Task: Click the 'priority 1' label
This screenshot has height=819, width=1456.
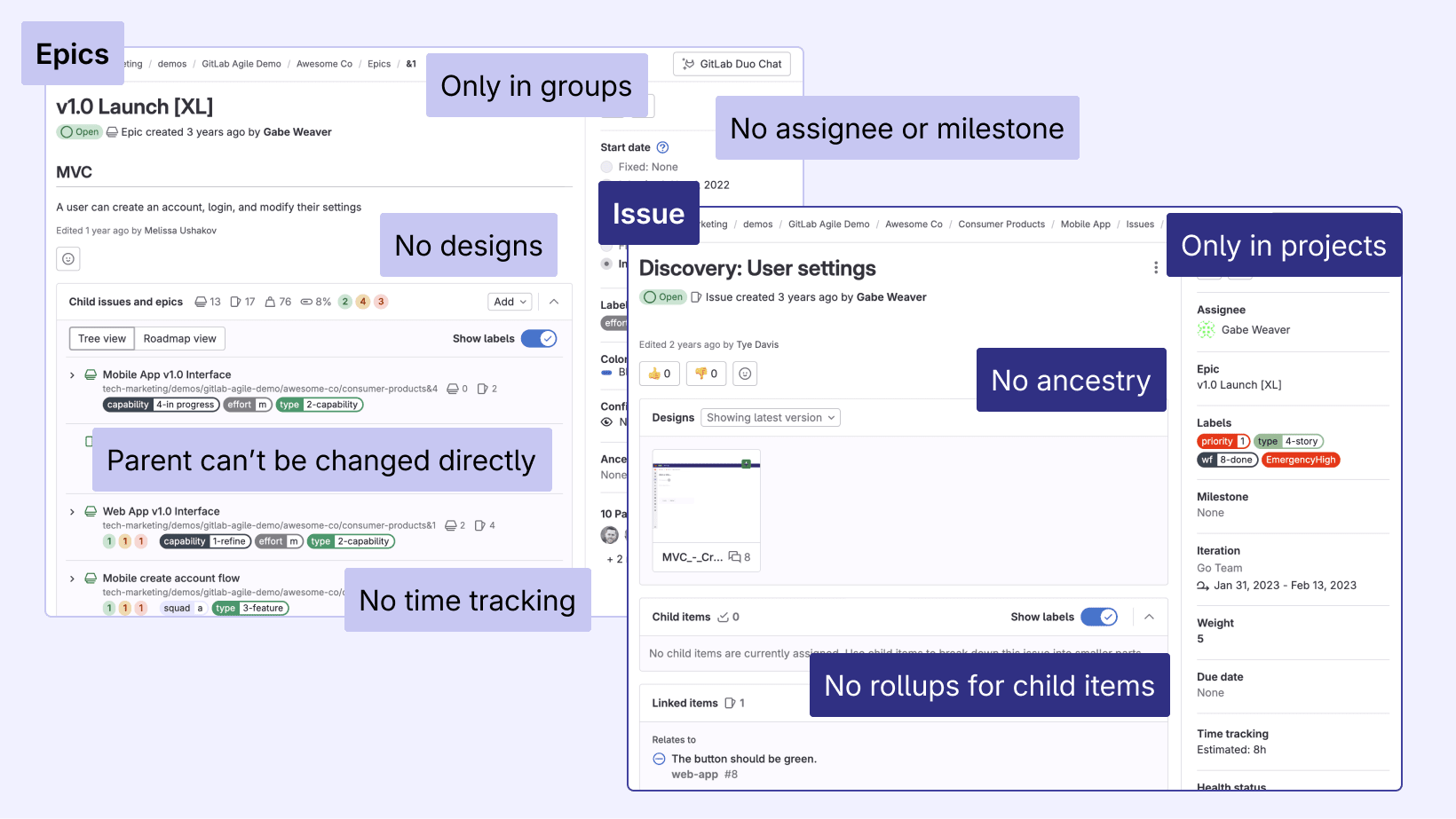Action: [1223, 441]
